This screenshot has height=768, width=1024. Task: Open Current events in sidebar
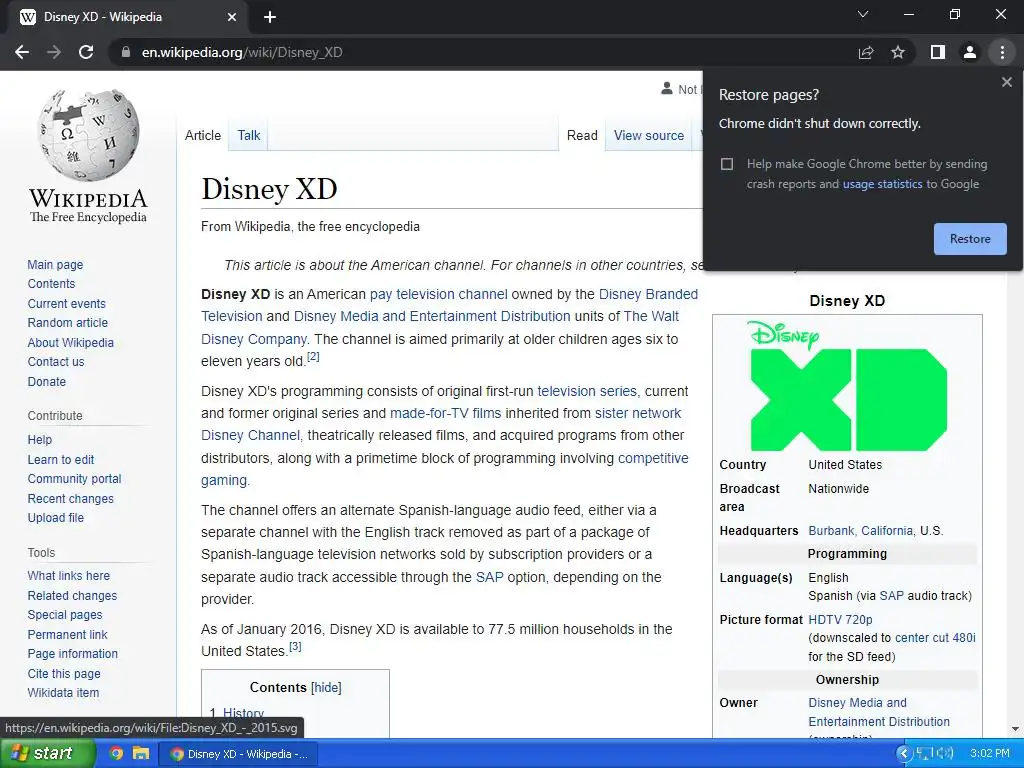66,304
